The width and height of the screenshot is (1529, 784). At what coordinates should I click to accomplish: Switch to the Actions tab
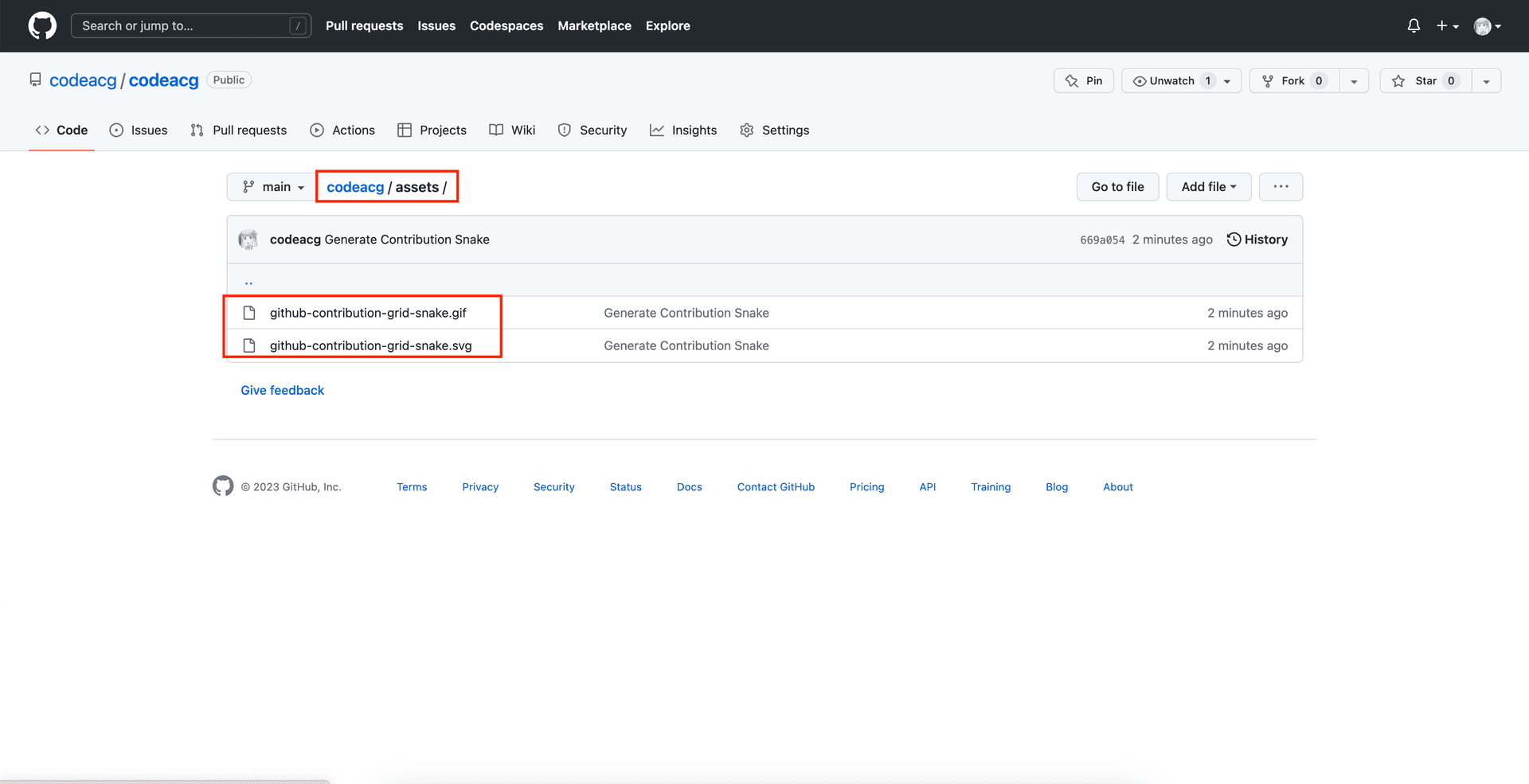(342, 130)
